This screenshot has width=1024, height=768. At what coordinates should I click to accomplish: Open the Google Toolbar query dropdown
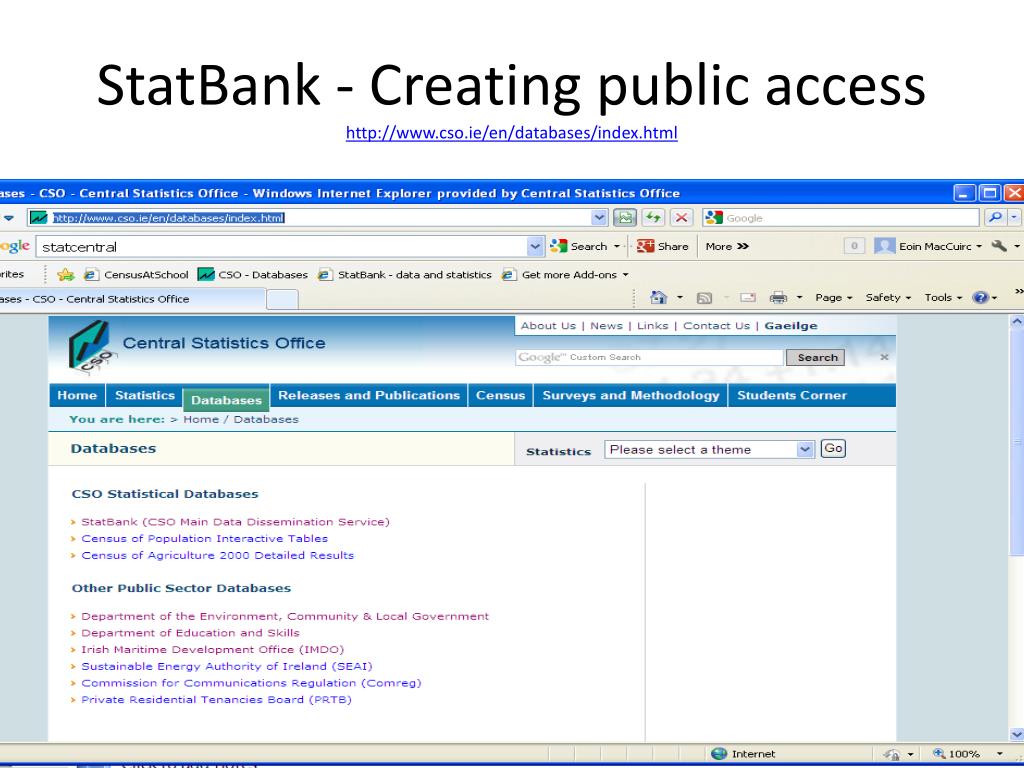(536, 247)
